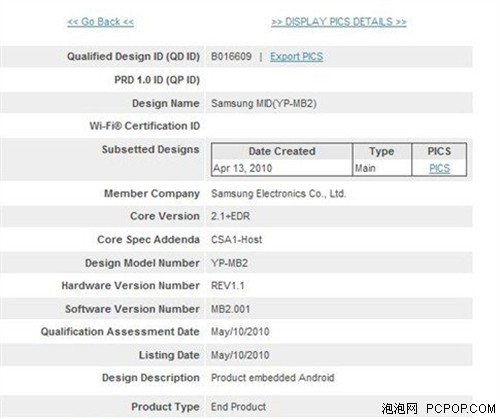Click the Samsung Electronics Co., Ltd. value
Screen dimensions: 500x419
[279, 194]
